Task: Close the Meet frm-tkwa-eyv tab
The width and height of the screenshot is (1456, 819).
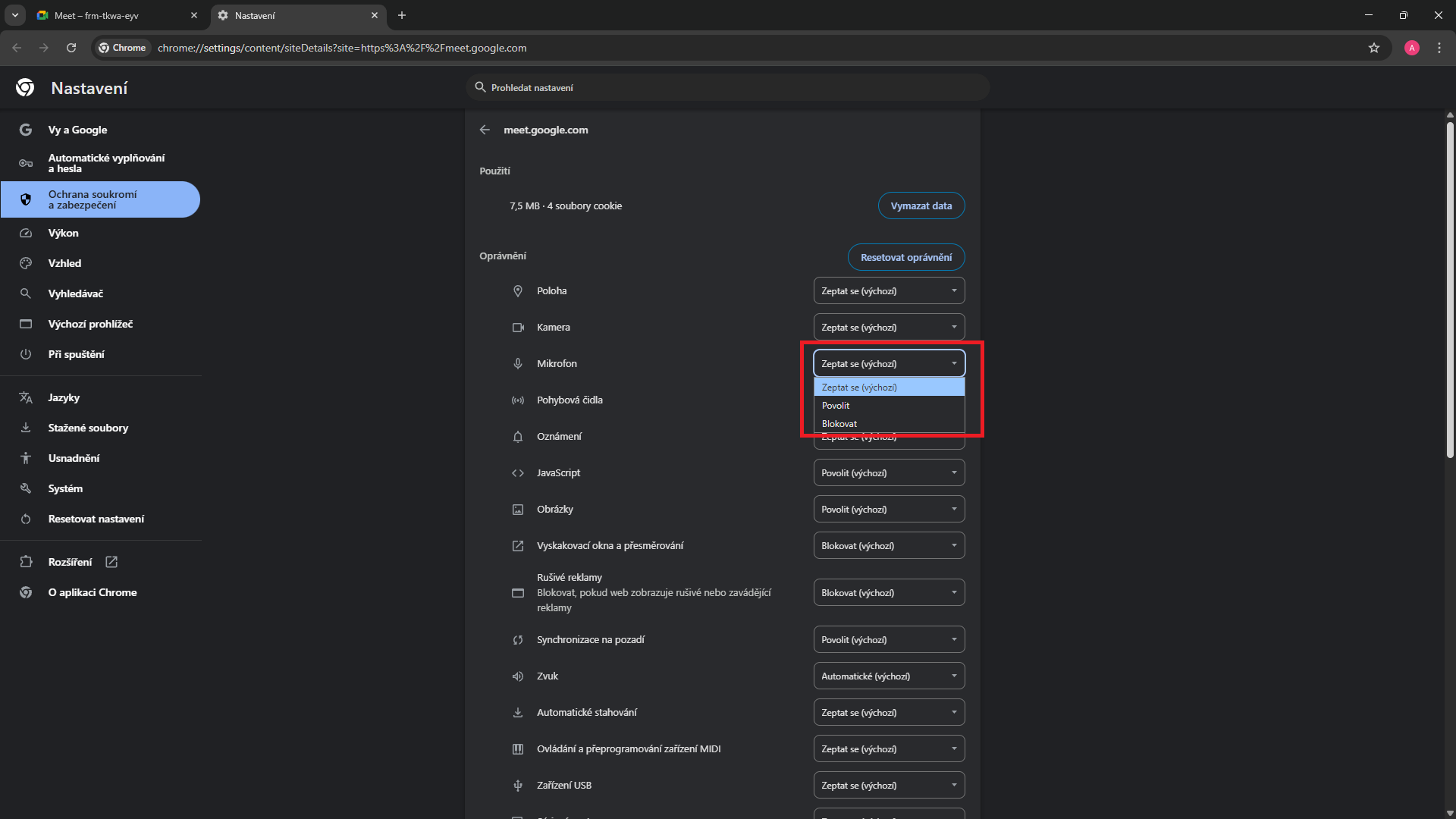Action: (193, 15)
